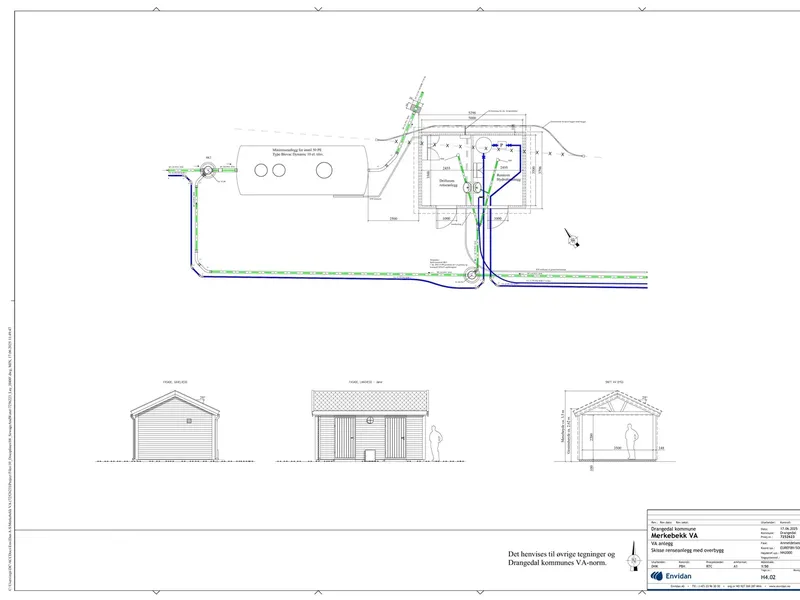The width and height of the screenshot is (800, 600).
Task: Click the '1000' dimension under the left door
Action: pyautogui.click(x=446, y=218)
